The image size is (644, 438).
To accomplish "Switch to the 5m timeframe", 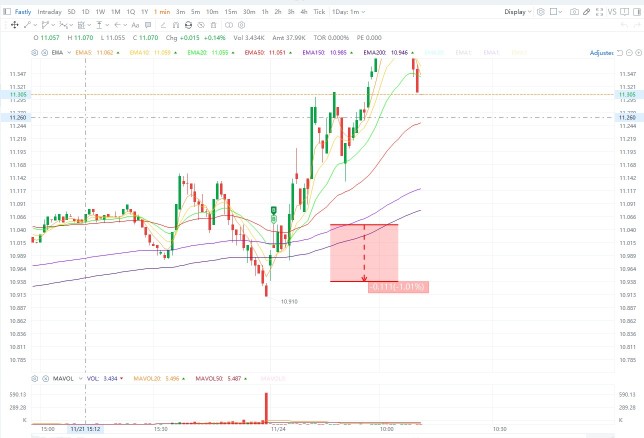I will [196, 12].
